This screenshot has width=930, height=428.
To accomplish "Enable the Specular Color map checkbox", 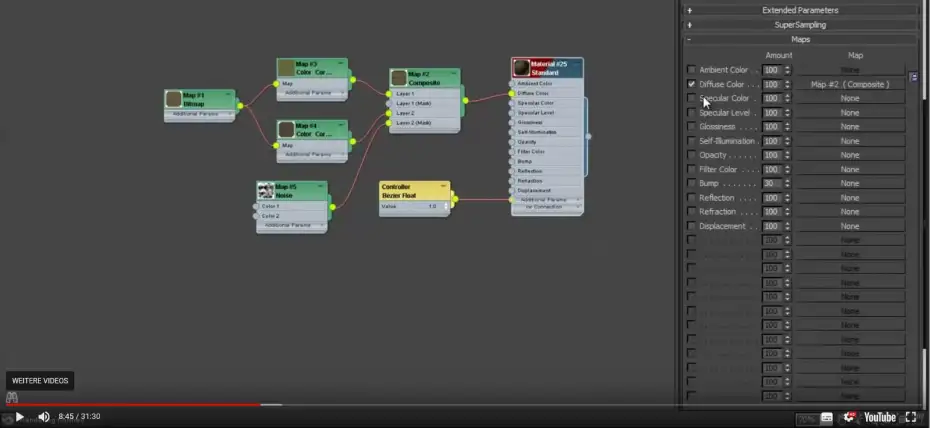I will [x=691, y=98].
